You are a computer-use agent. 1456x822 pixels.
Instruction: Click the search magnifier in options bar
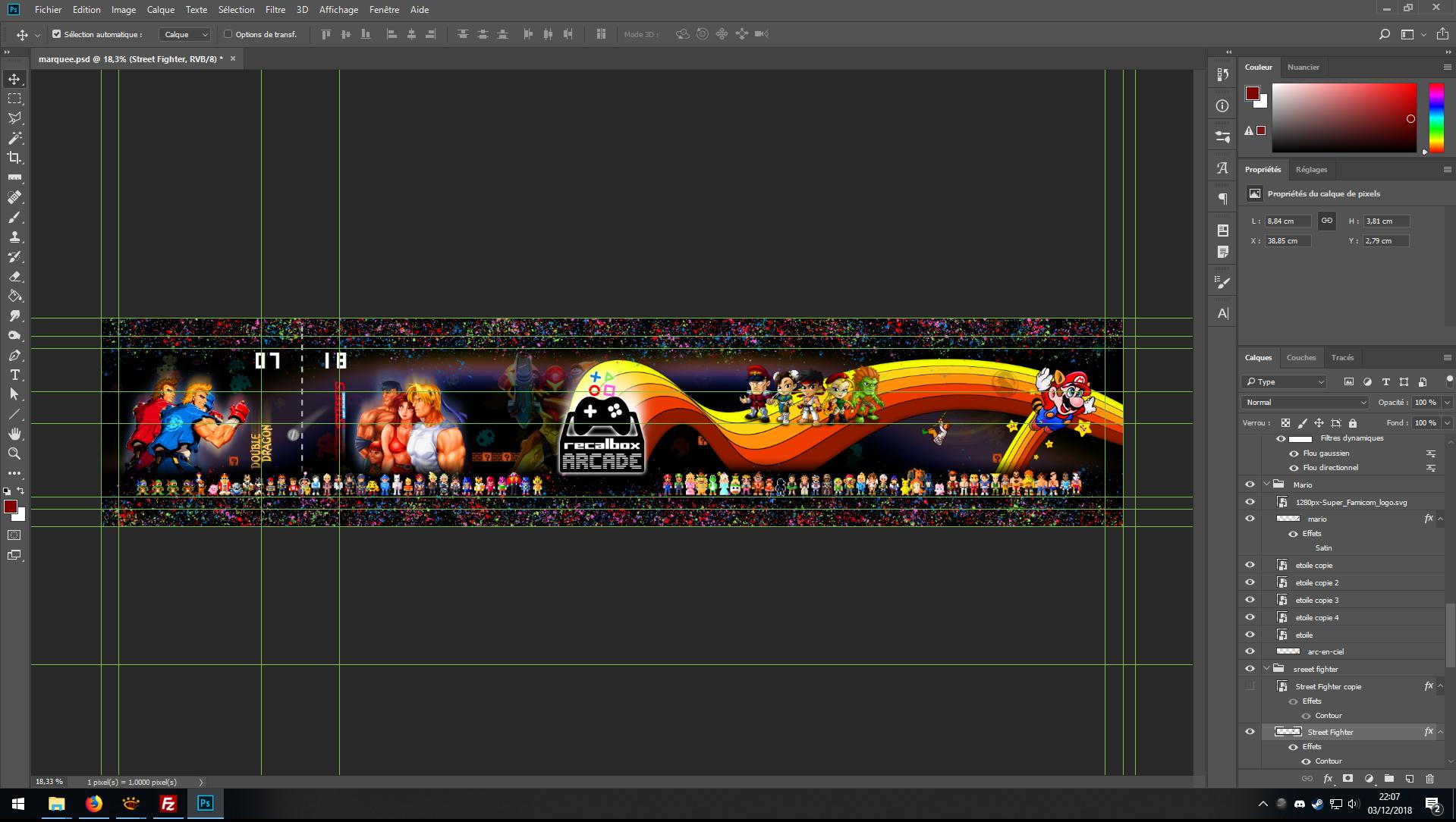(1384, 34)
